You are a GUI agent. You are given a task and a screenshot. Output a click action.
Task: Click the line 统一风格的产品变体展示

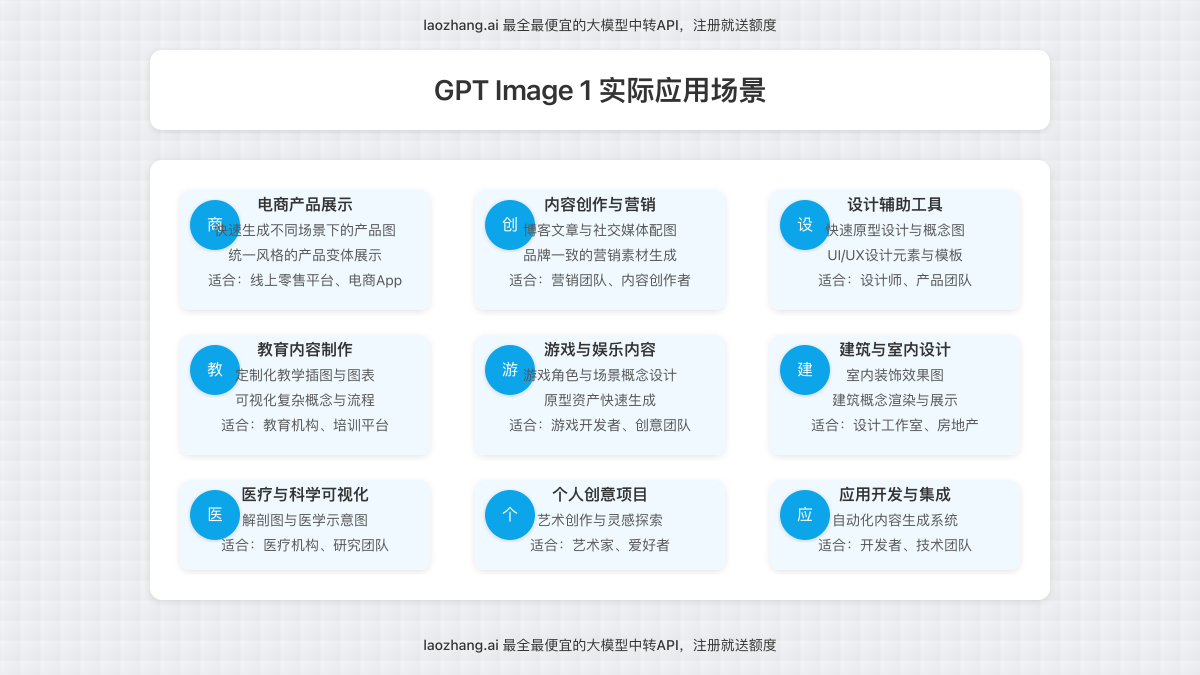pyautogui.click(x=305, y=255)
